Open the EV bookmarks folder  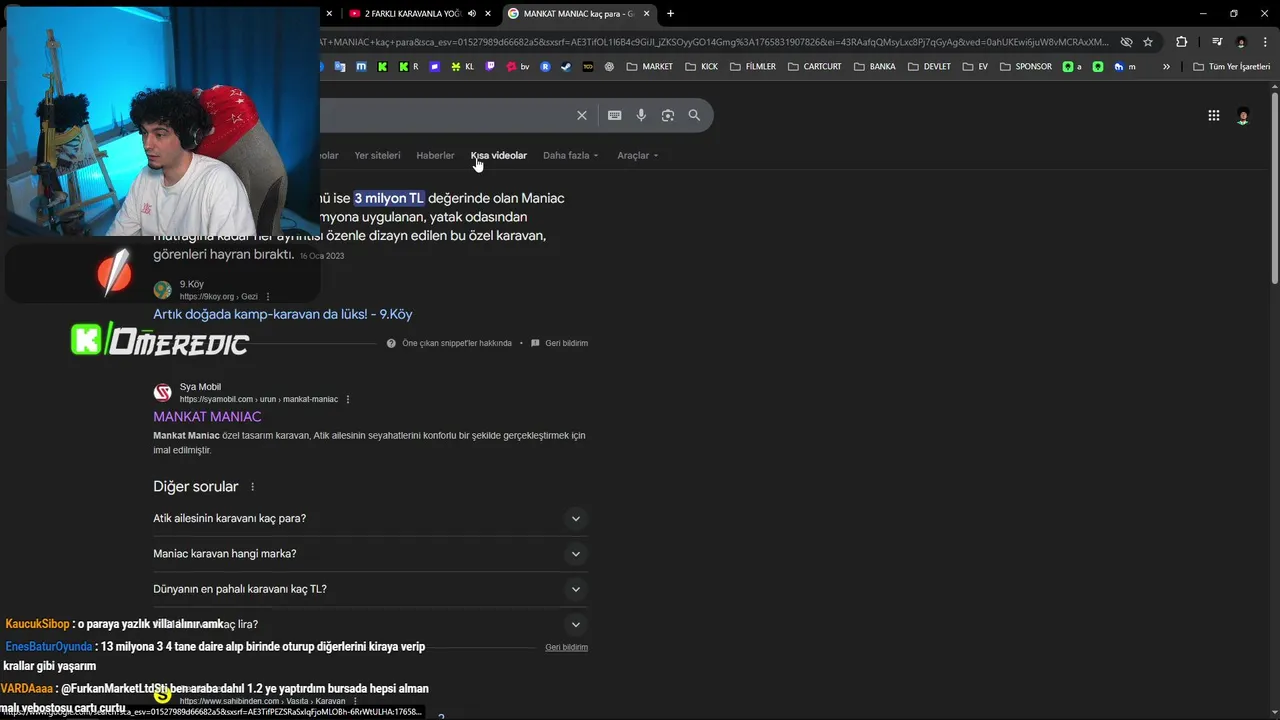coord(975,67)
